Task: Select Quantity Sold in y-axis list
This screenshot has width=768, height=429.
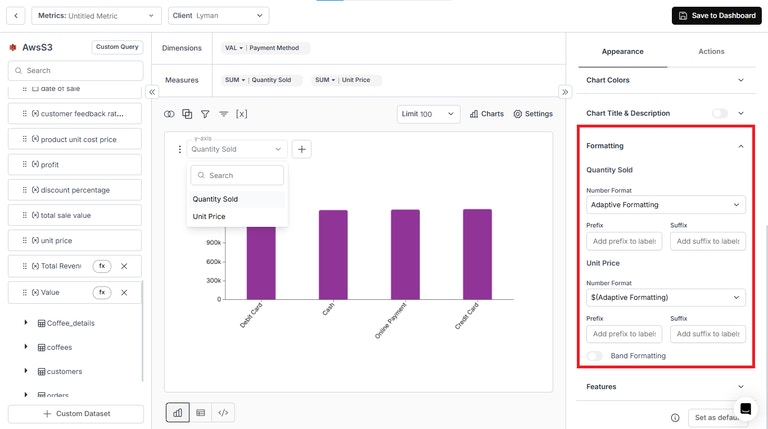Action: click(x=237, y=199)
